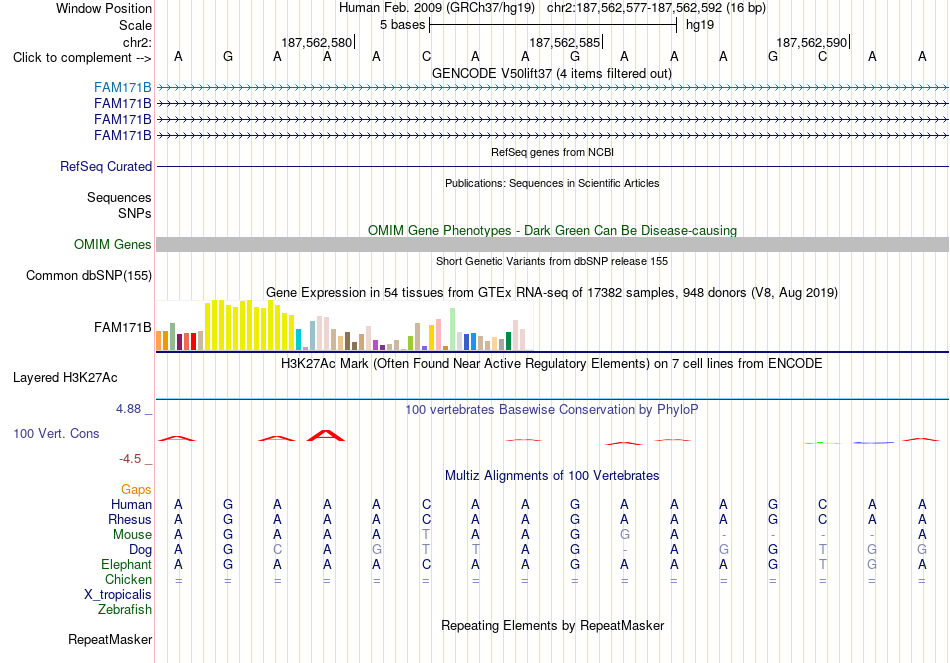Click the RepeatMasker track label
950x663 pixels.
click(110, 639)
